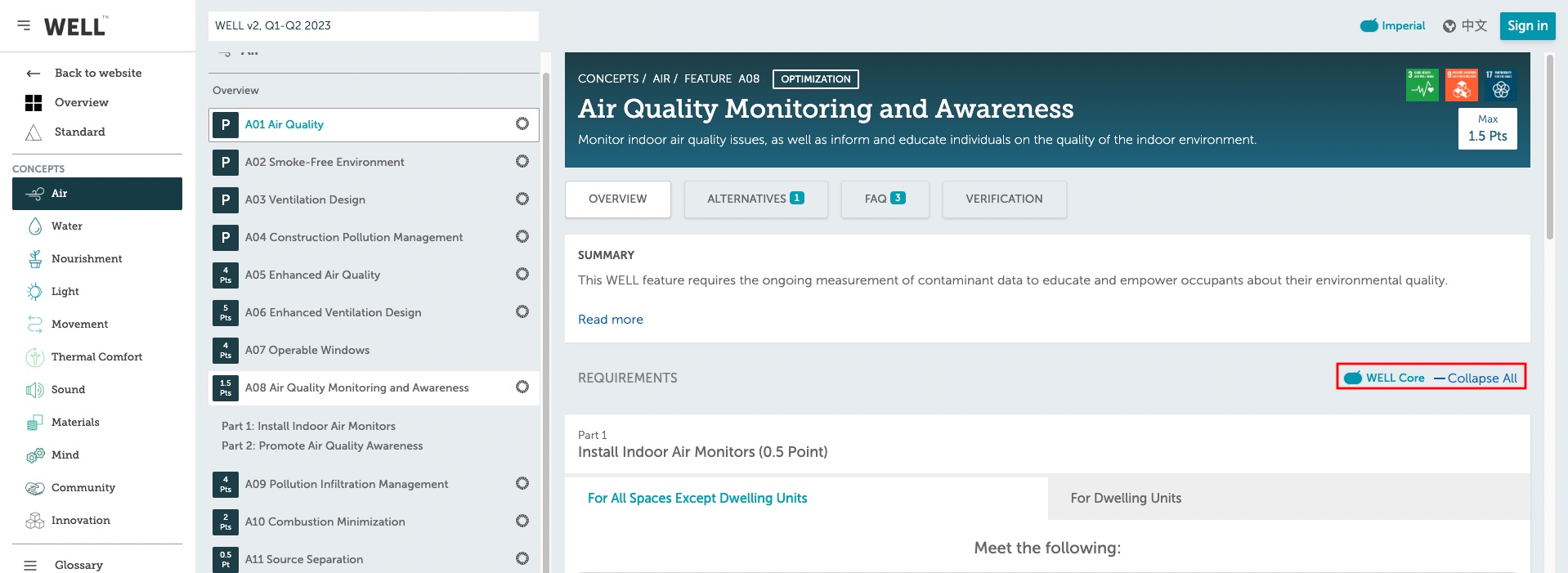Select the Community icon
This screenshot has height=573, width=1568.
pos(35,488)
